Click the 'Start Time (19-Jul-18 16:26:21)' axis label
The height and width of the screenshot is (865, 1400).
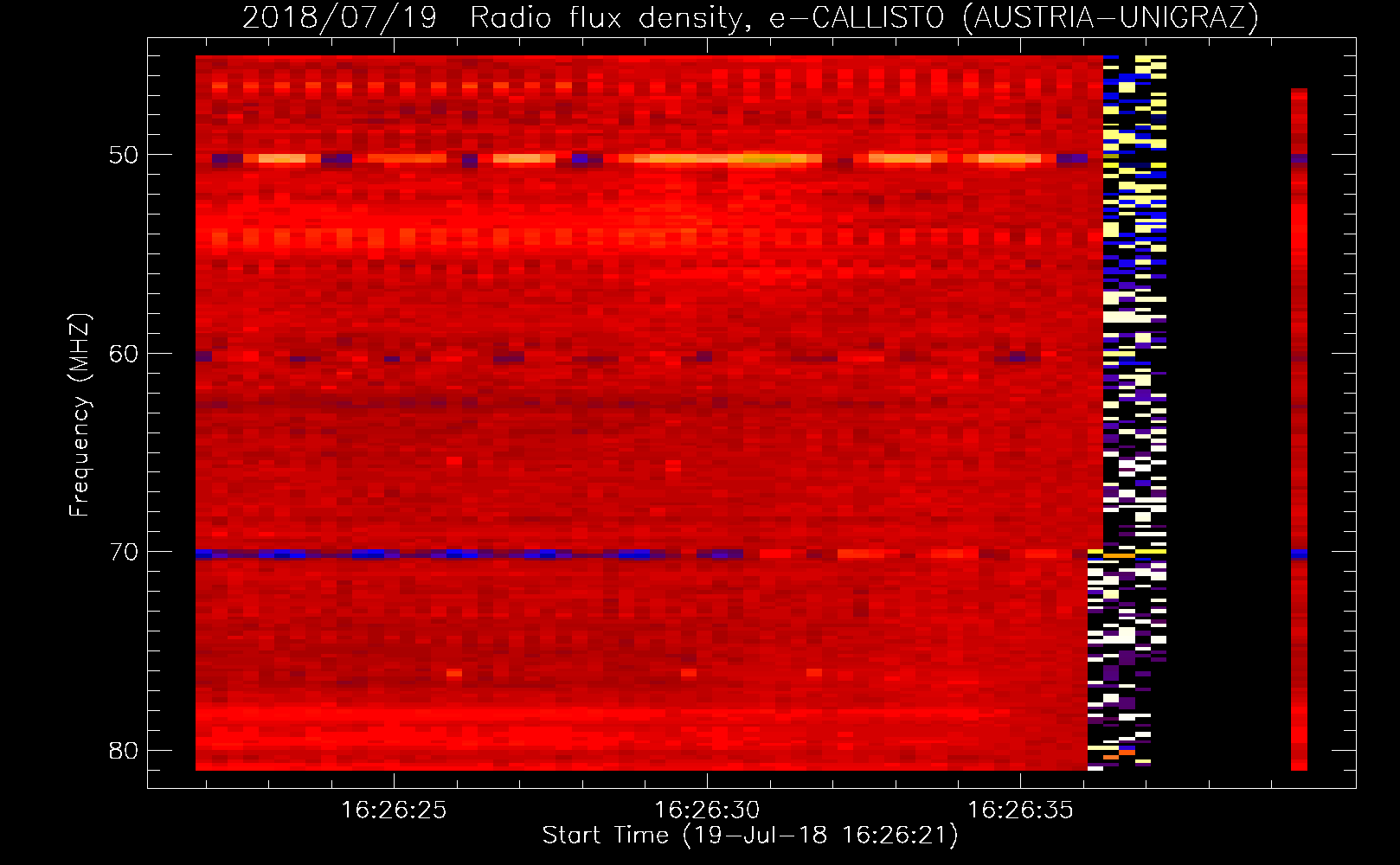(x=750, y=836)
